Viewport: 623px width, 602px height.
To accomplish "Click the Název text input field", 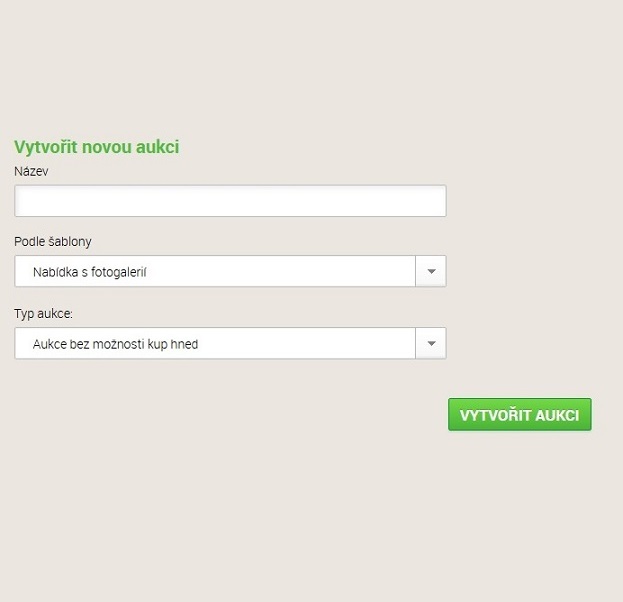I will (230, 201).
